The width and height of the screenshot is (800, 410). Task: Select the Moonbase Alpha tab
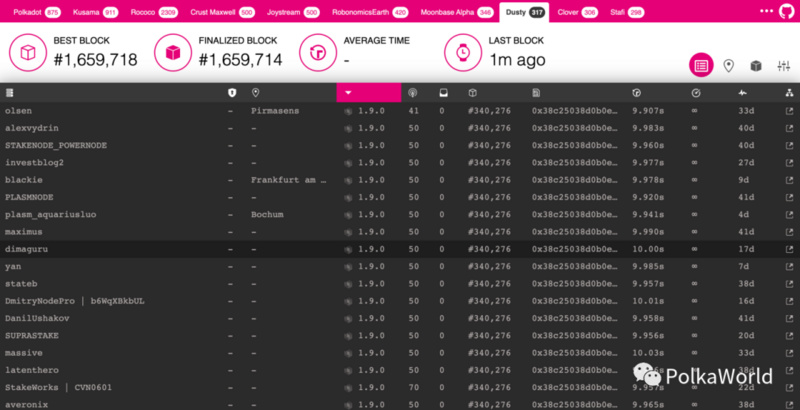point(457,12)
